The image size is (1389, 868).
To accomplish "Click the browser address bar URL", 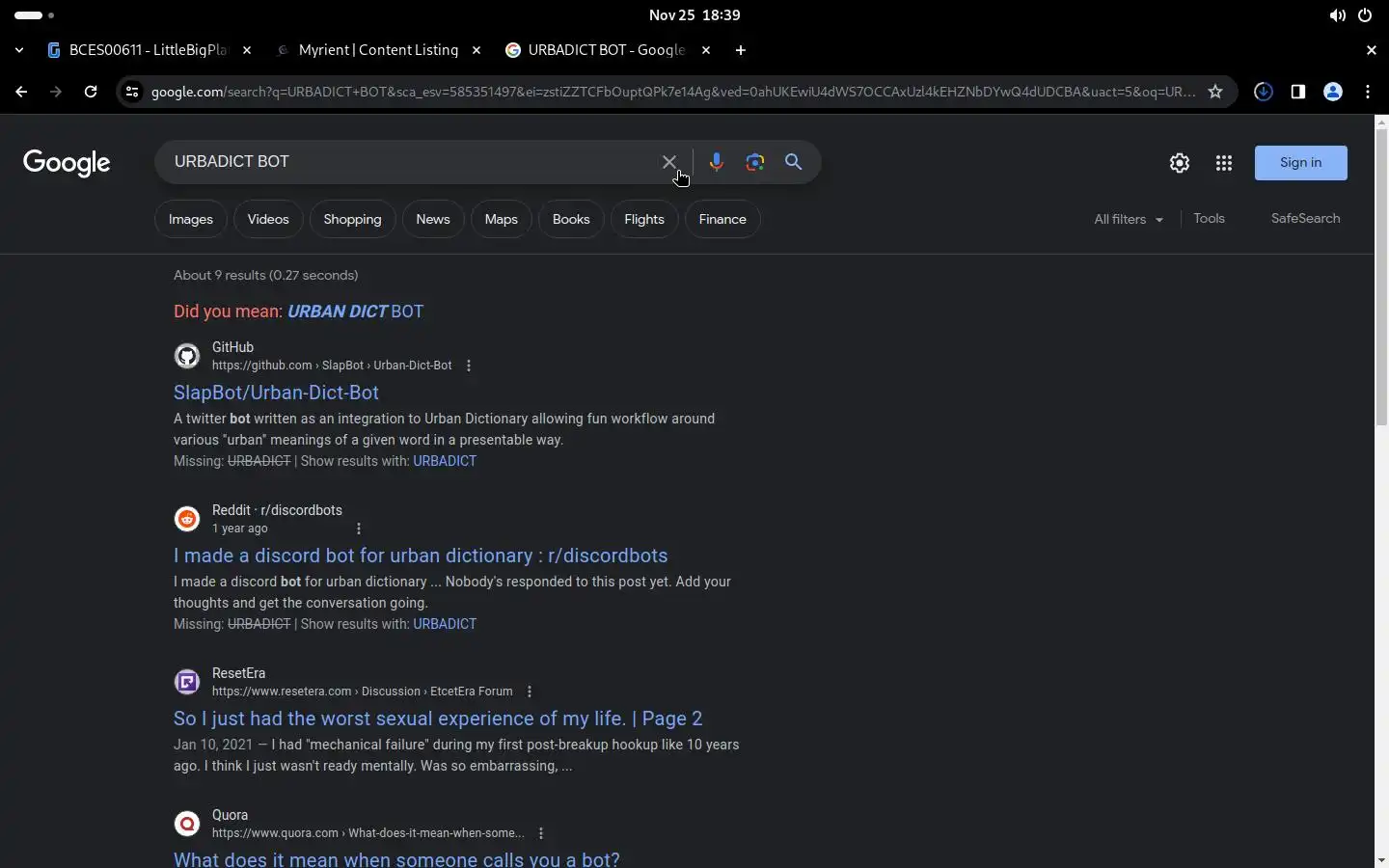I will click(x=673, y=92).
